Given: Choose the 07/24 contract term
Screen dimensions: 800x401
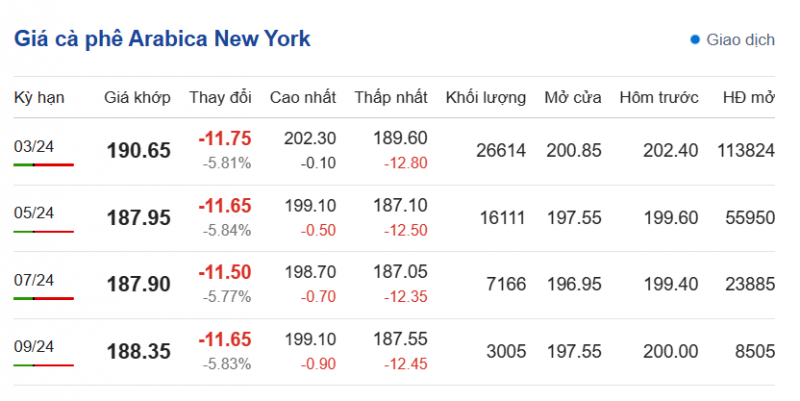Looking at the screenshot, I should pos(34,279).
